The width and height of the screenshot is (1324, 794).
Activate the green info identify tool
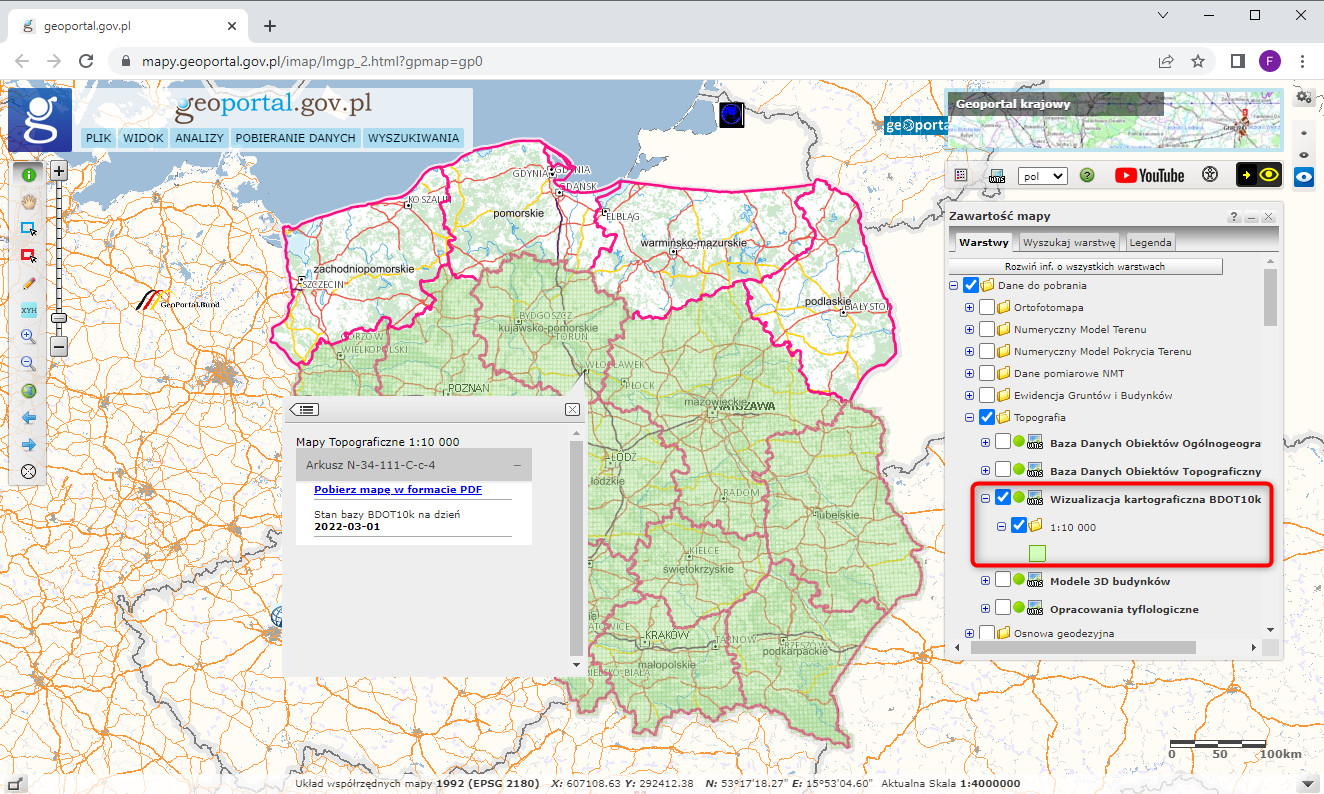pos(28,174)
